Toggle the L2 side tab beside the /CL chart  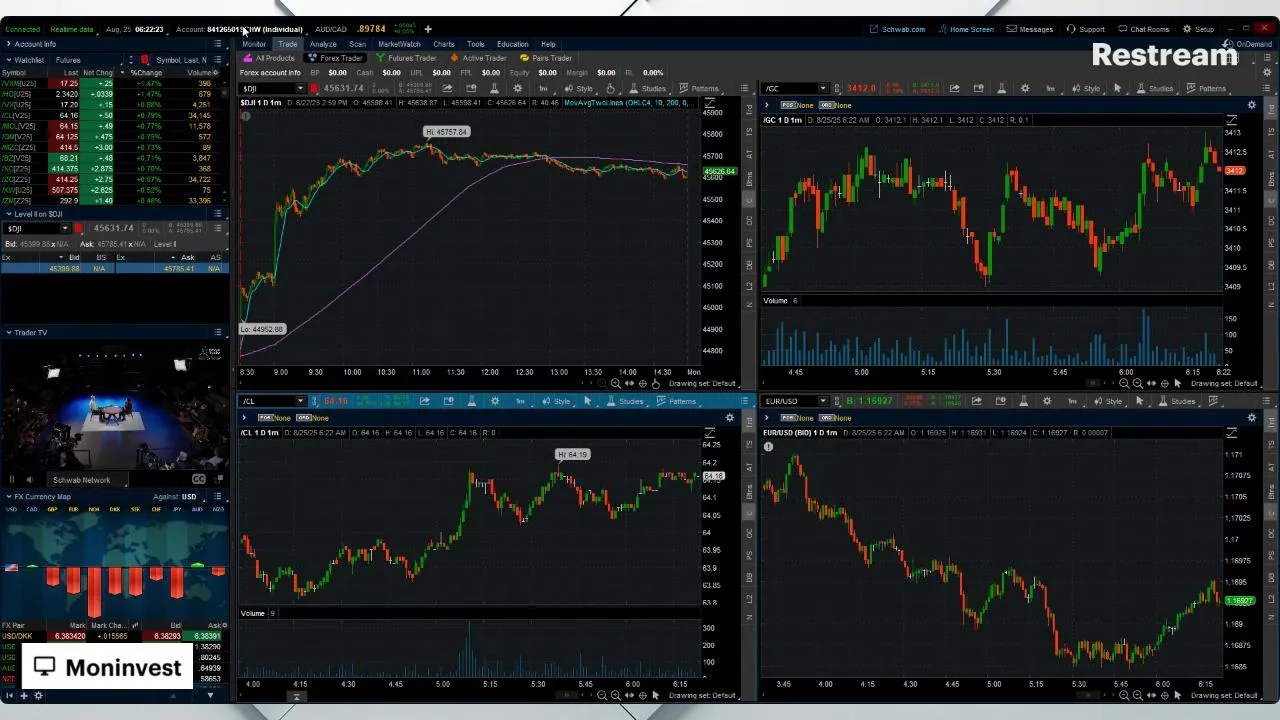point(750,599)
